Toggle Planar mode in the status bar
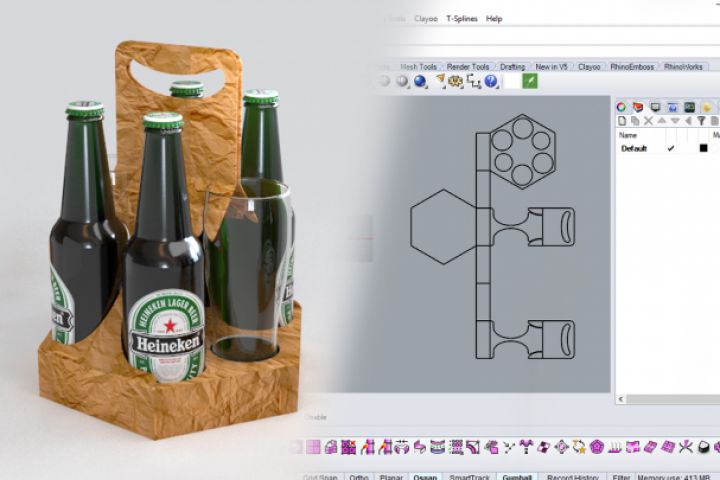 391,477
